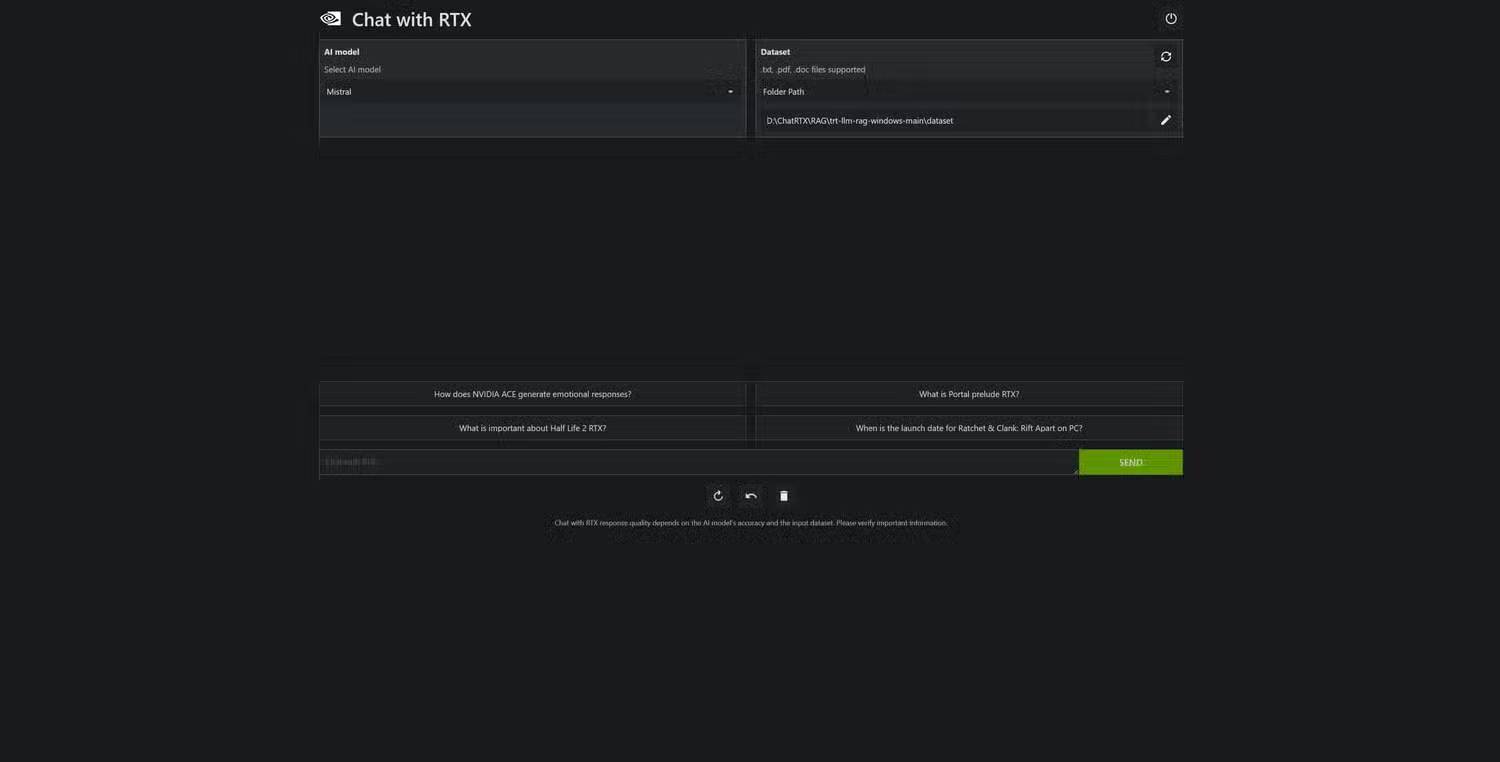Click the supported file types text
Image resolution: width=1500 pixels, height=762 pixels.
point(813,70)
